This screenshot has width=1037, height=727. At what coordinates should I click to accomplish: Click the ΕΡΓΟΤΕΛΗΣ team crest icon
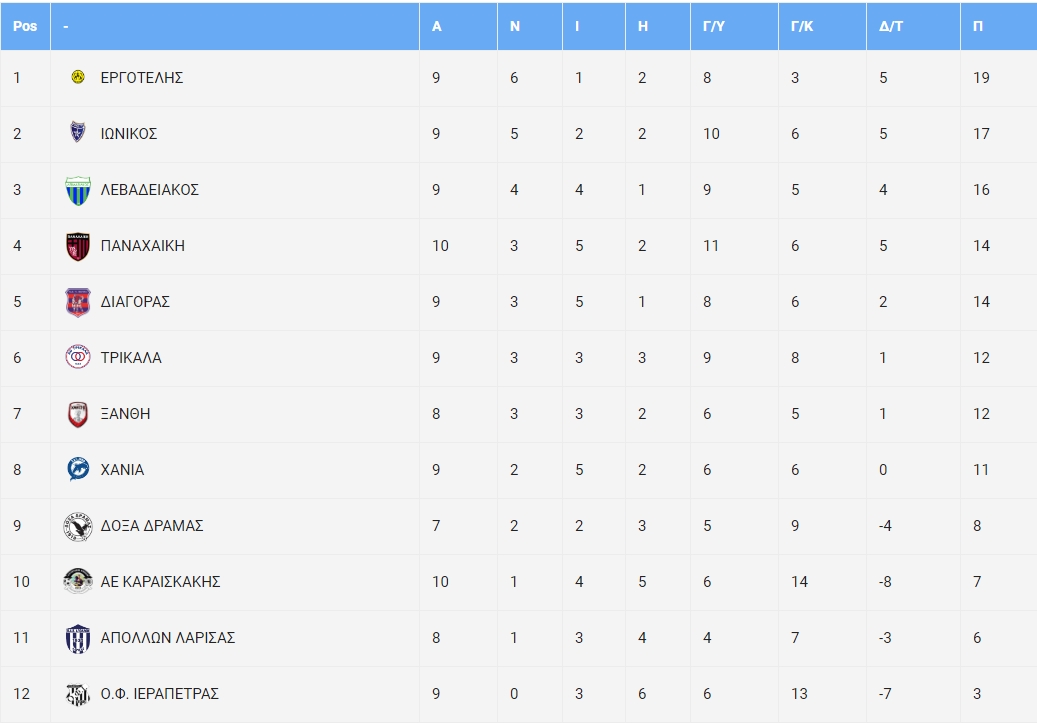(x=78, y=77)
